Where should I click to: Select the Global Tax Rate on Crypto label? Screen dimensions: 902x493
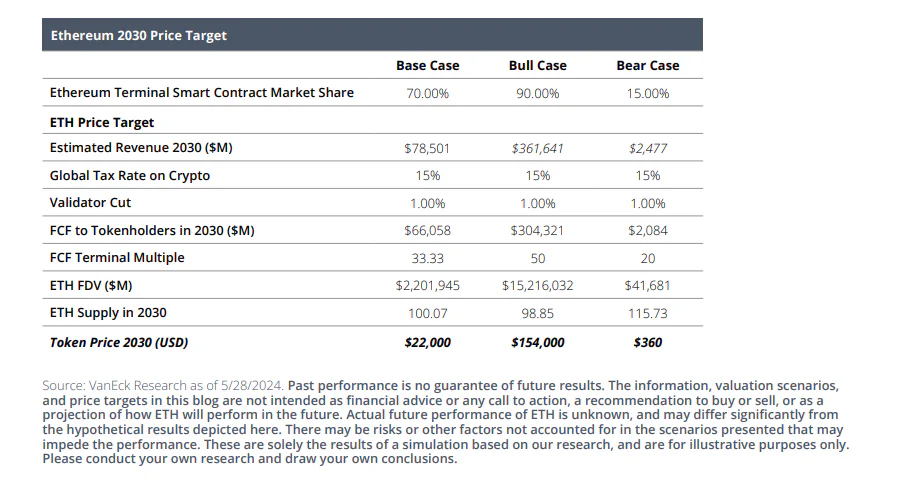coord(130,175)
